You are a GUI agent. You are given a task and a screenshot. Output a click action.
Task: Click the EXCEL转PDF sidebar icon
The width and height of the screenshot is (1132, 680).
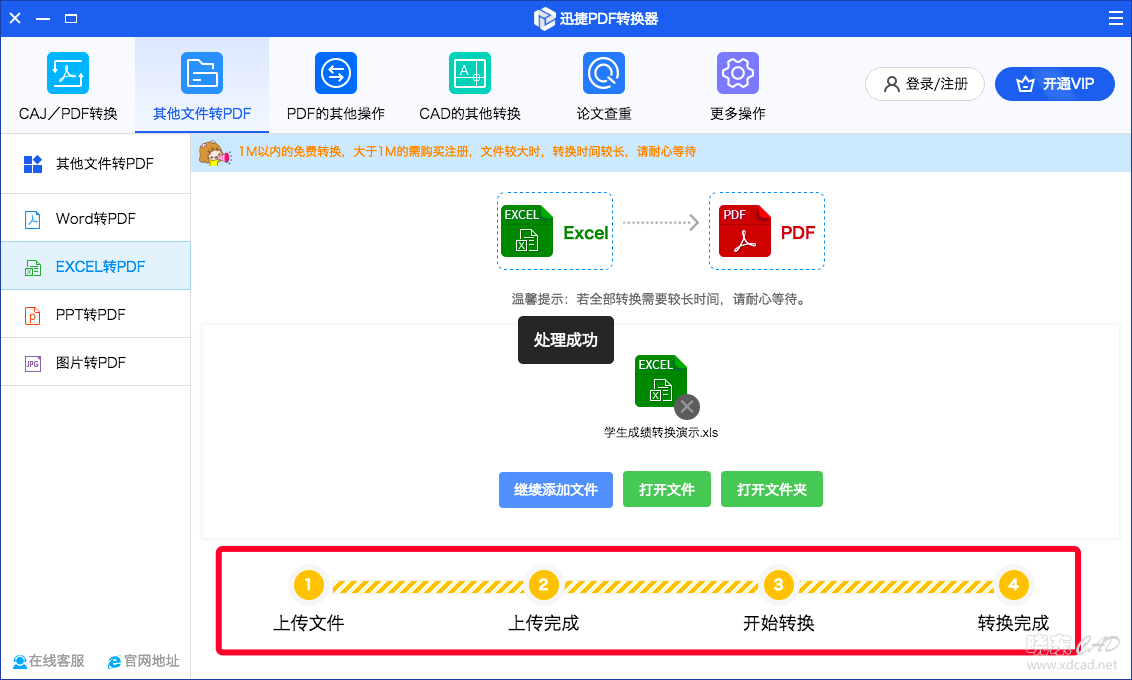tap(32, 268)
